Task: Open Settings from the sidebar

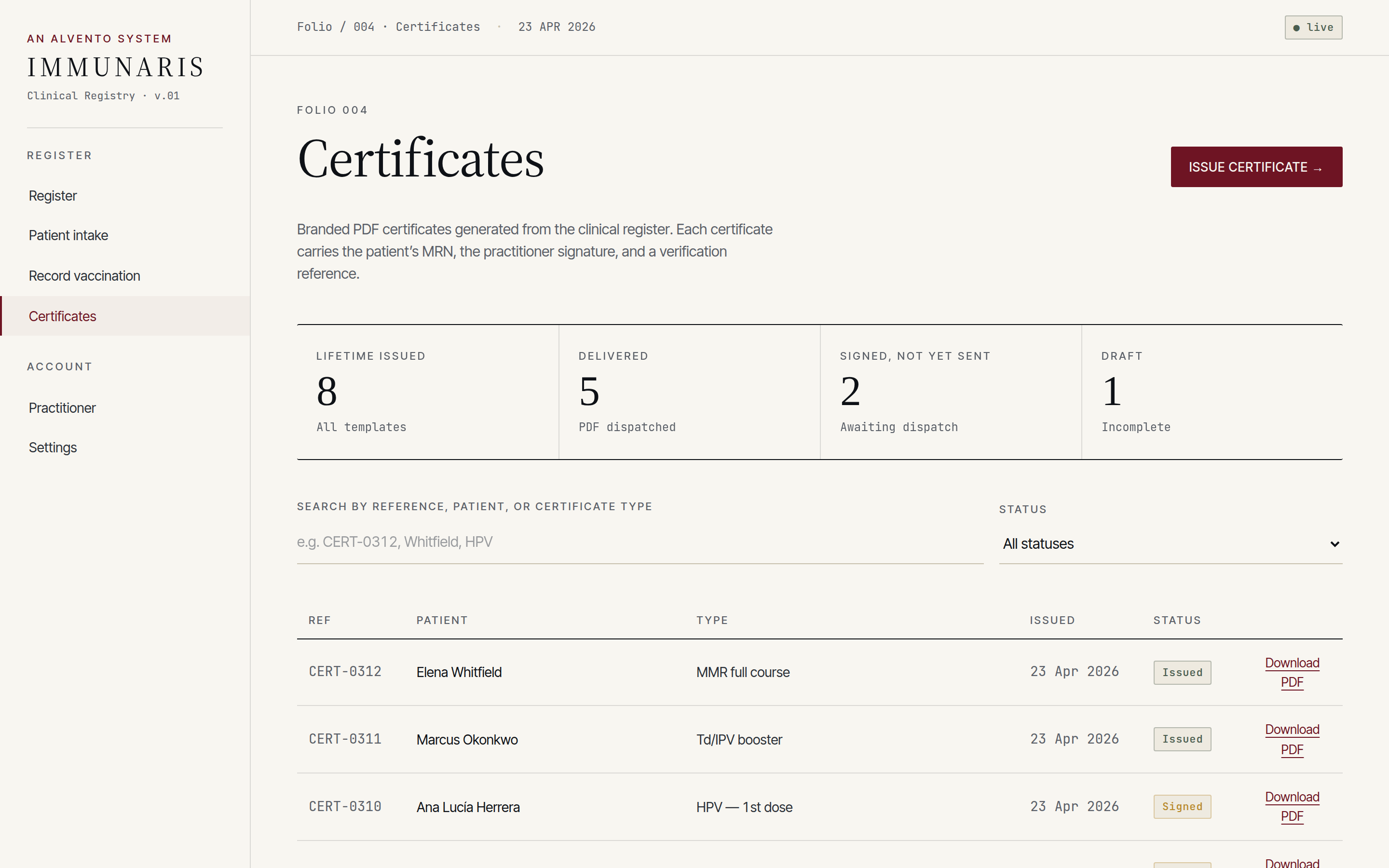Action: (52, 447)
